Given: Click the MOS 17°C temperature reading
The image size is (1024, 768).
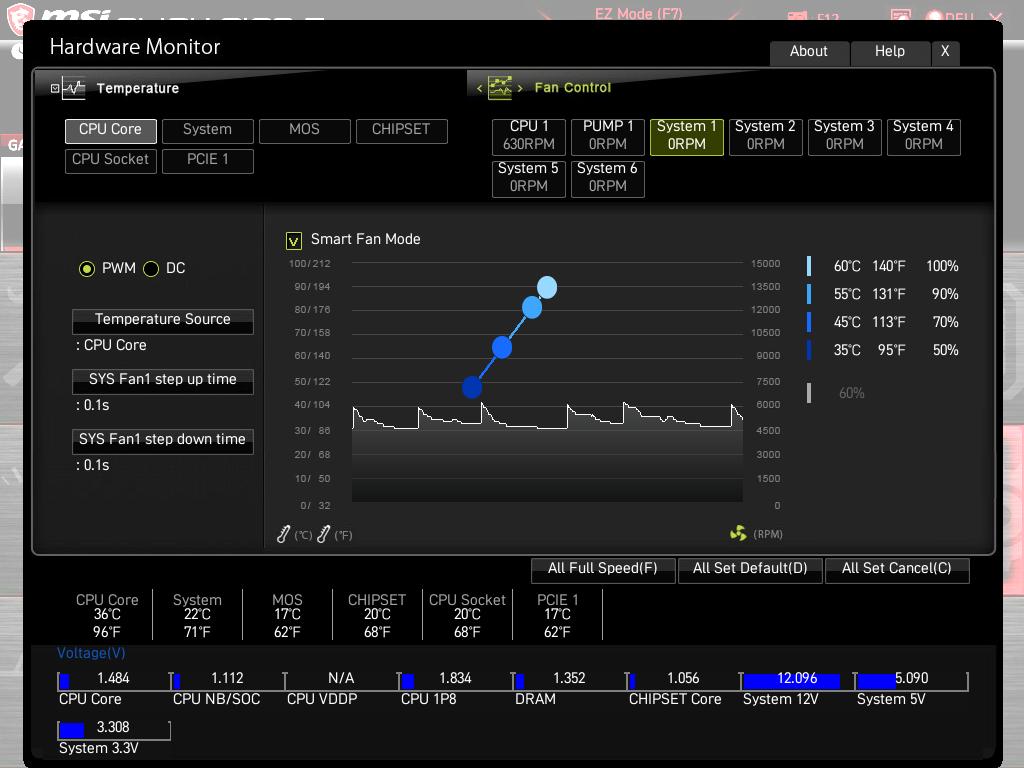Looking at the screenshot, I should (x=287, y=615).
